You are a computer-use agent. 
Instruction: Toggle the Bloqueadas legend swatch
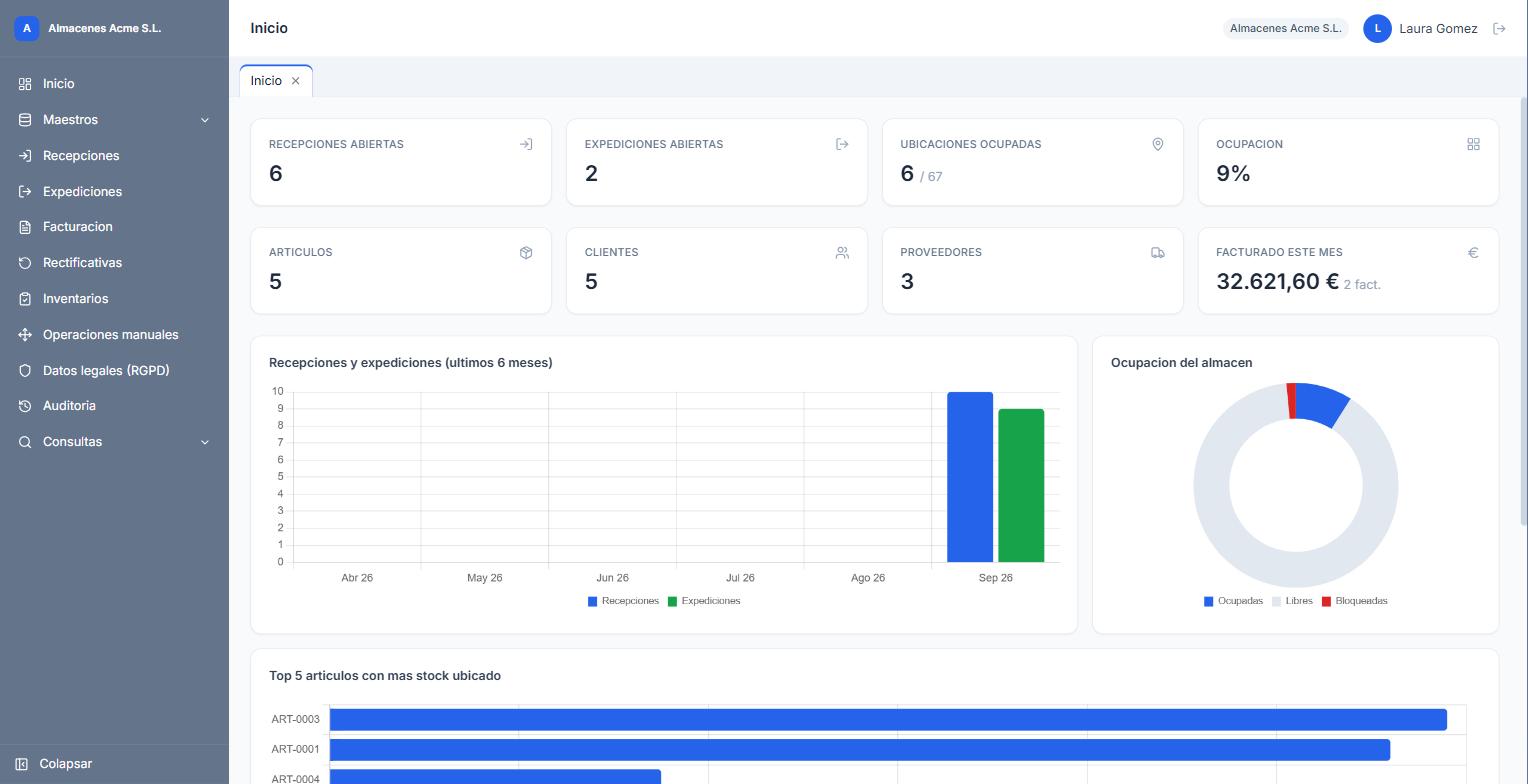pyautogui.click(x=1326, y=602)
